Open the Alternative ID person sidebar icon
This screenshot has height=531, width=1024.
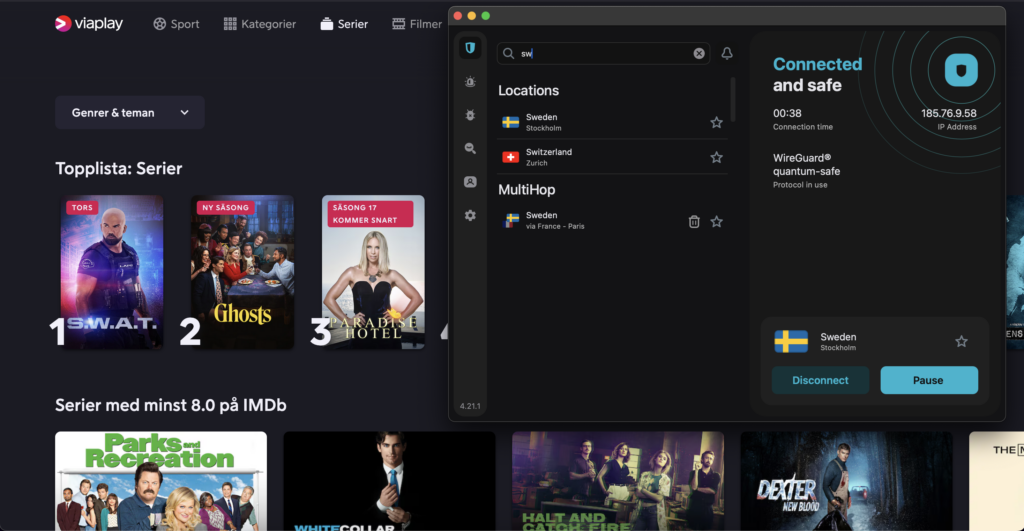[470, 182]
